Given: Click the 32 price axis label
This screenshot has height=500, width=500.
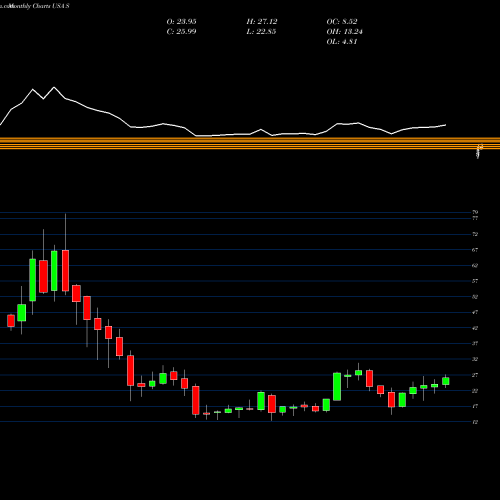Looking at the screenshot, I should point(475,359).
